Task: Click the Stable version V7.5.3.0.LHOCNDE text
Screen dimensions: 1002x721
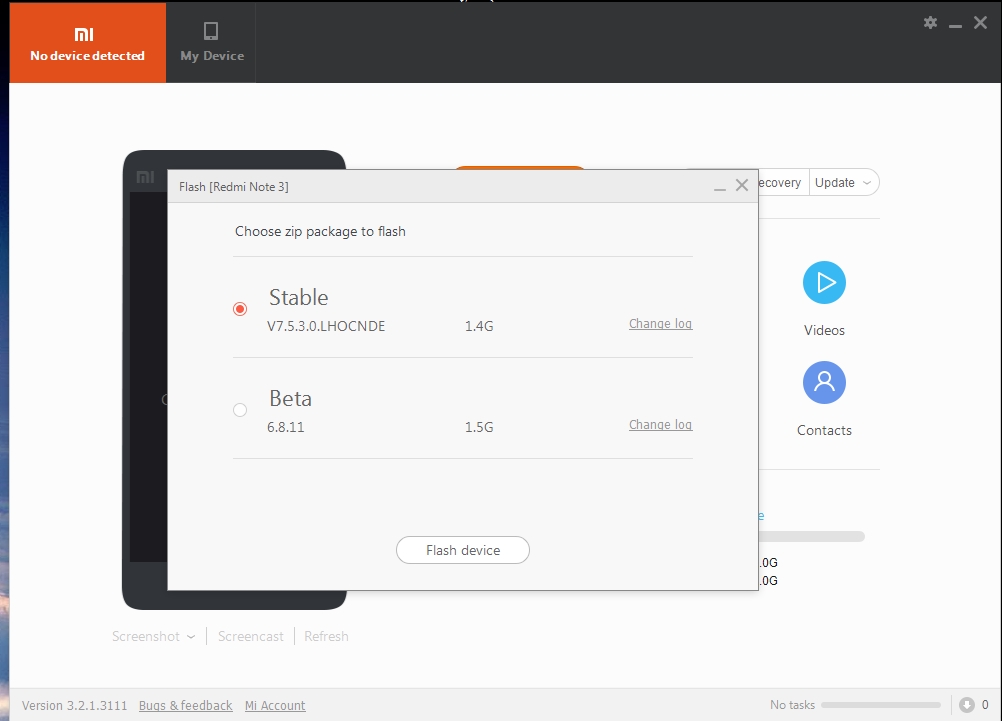Action: (326, 326)
